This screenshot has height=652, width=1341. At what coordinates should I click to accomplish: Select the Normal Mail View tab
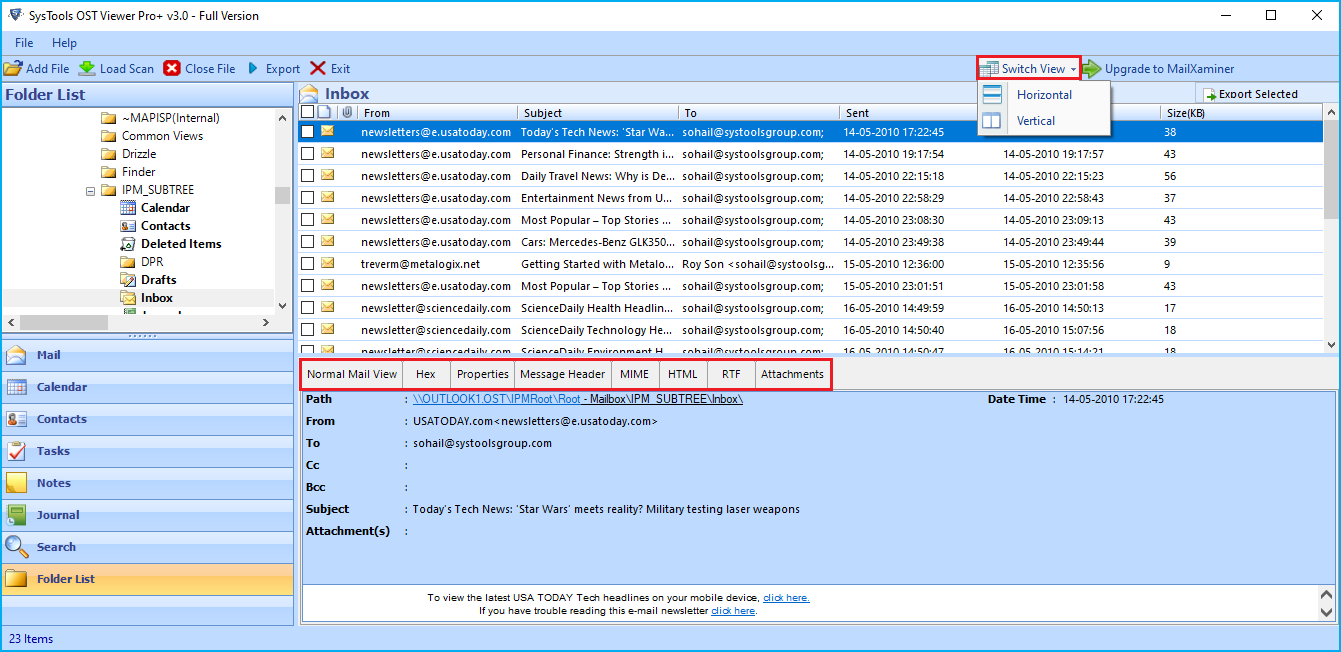click(x=352, y=374)
